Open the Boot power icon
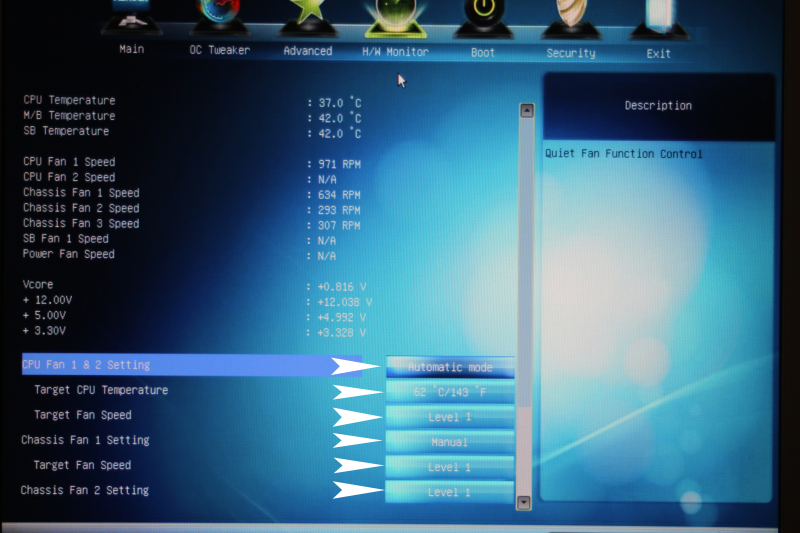 coord(483,19)
